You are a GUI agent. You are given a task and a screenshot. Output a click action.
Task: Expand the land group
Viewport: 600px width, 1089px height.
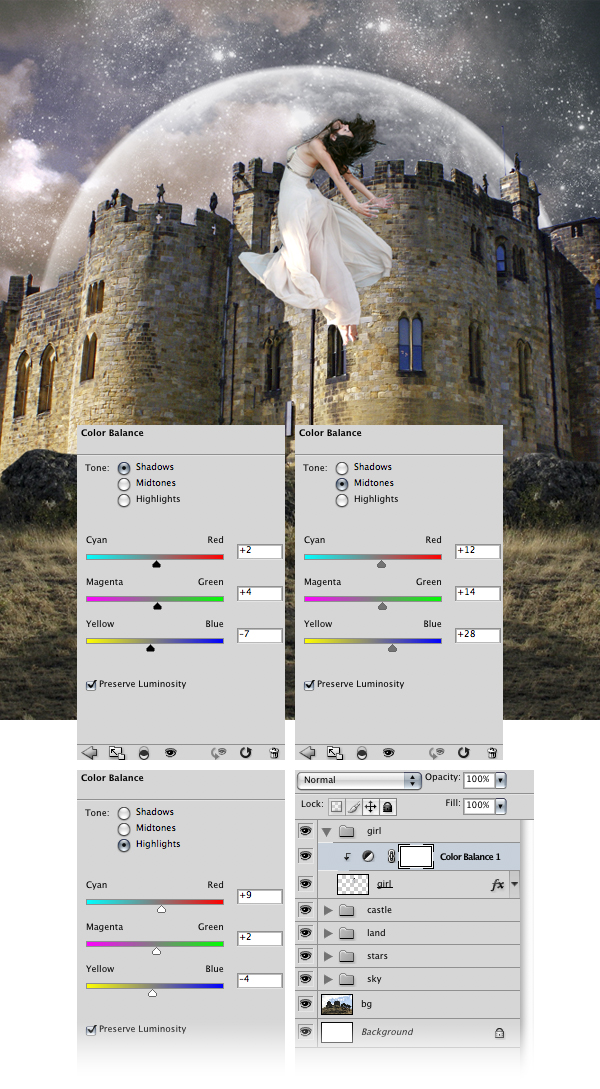coord(328,933)
